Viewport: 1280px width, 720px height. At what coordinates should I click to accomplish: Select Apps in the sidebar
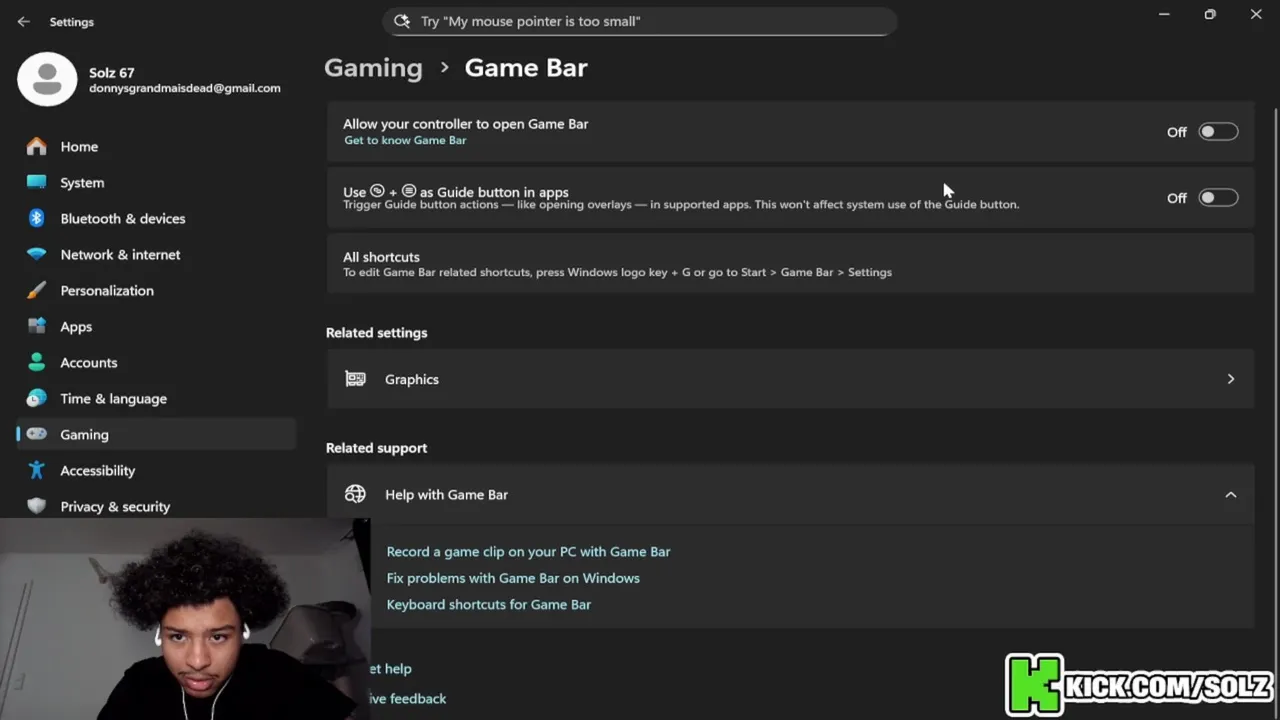click(157, 326)
